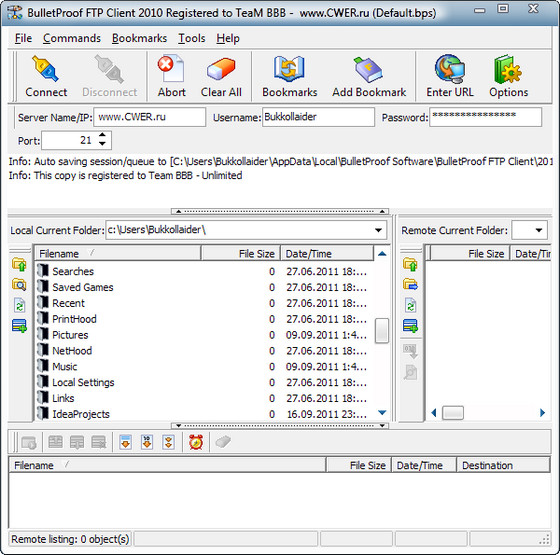Click local list scrollbar thumb

tap(382, 331)
